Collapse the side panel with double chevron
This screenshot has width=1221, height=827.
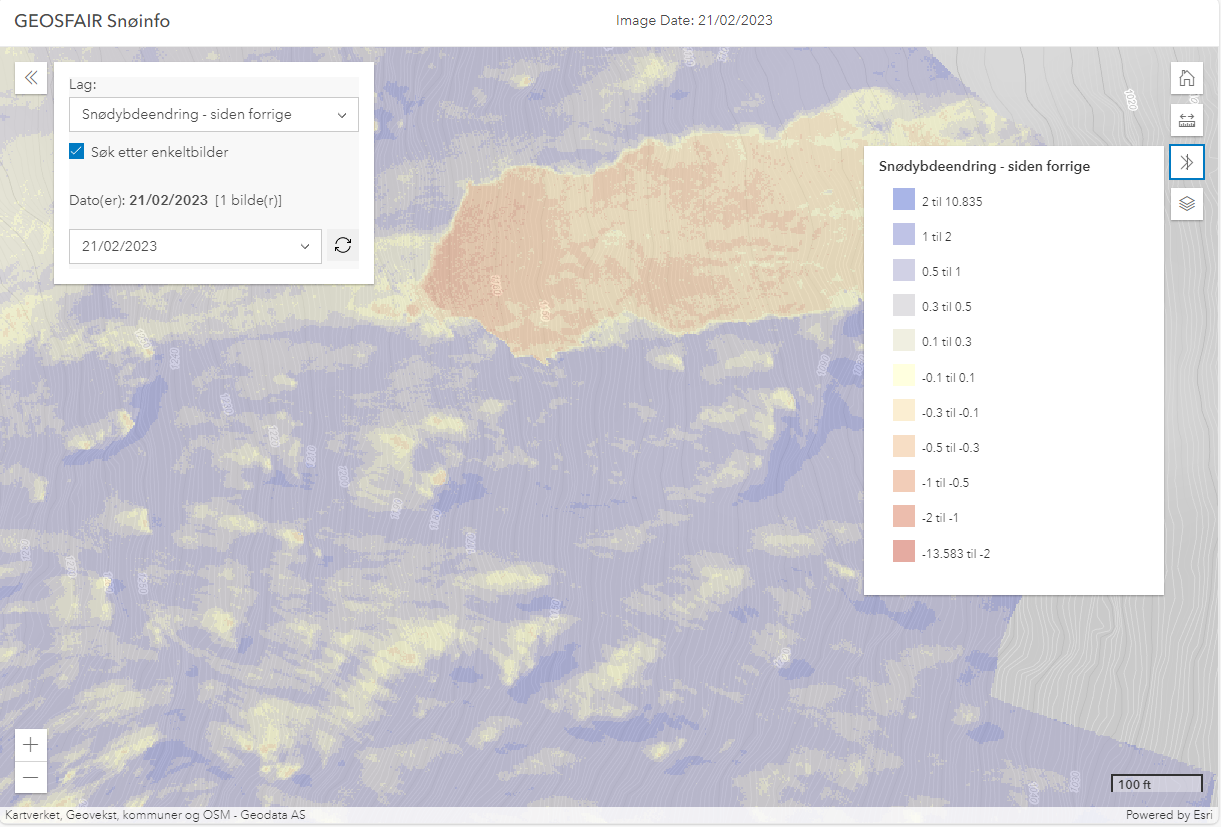pos(31,78)
